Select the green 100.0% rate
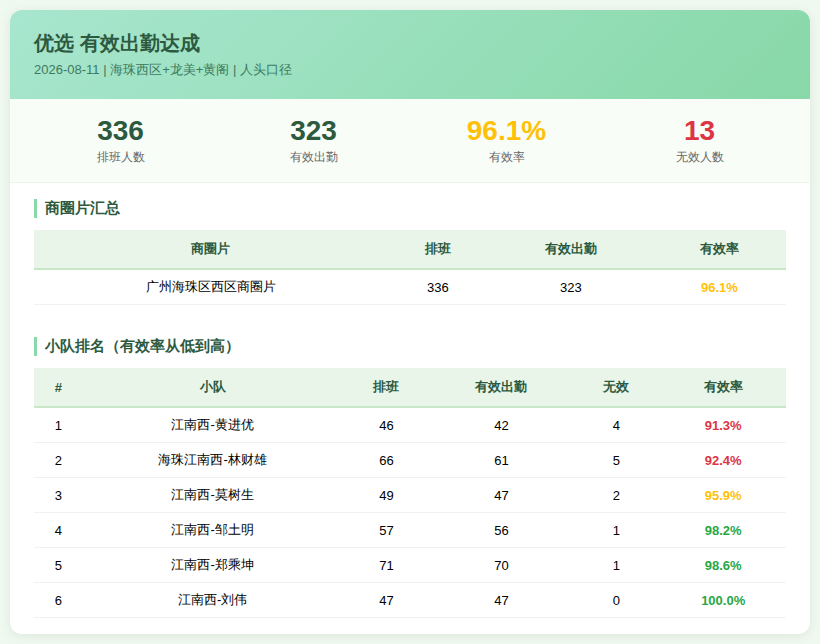Screen dimensions: 820x644 click(723, 601)
